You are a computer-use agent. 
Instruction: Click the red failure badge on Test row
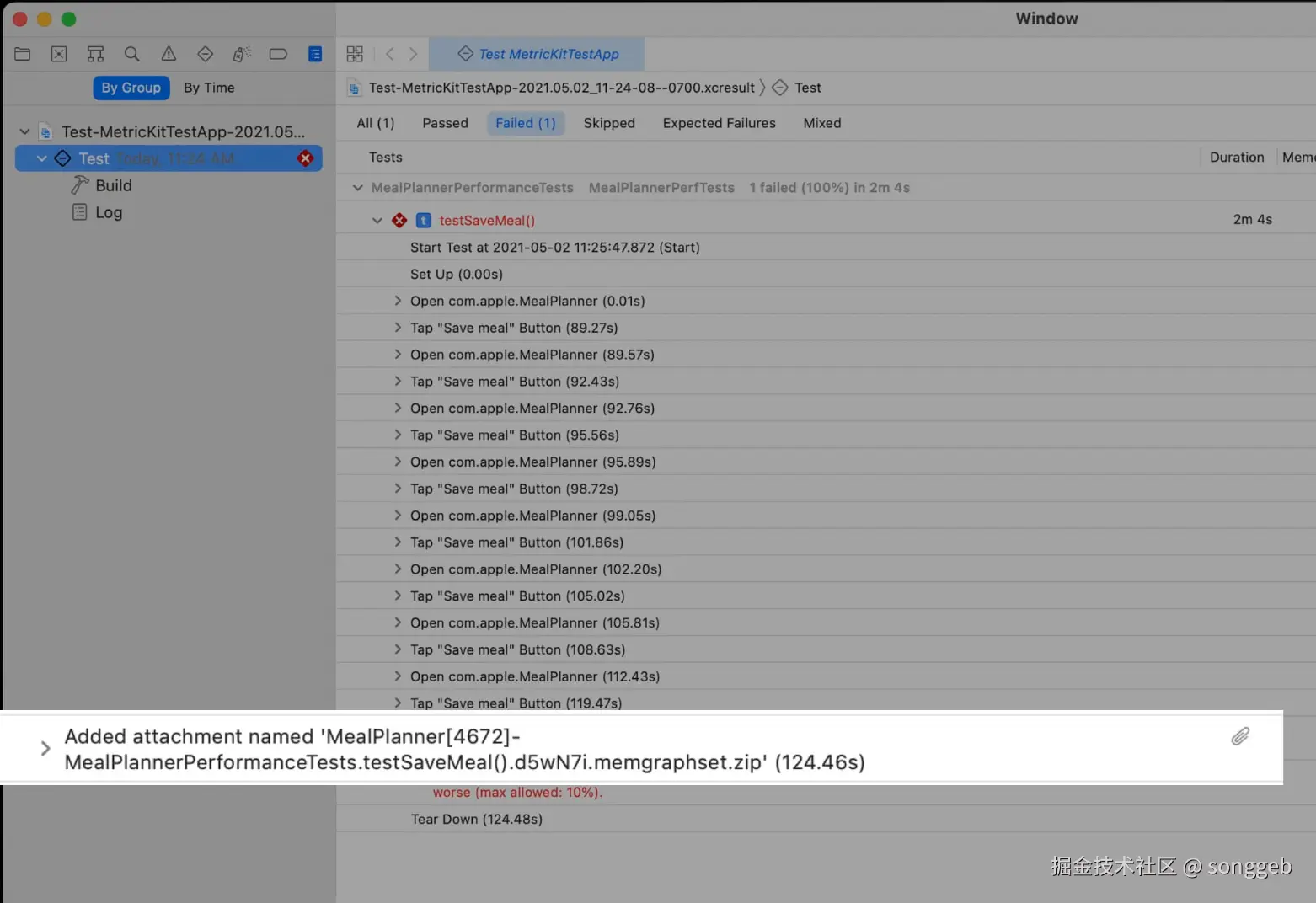[x=306, y=158]
